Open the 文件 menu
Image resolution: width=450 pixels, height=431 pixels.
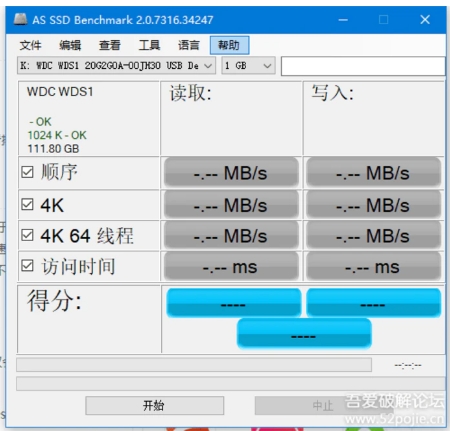coord(30,45)
